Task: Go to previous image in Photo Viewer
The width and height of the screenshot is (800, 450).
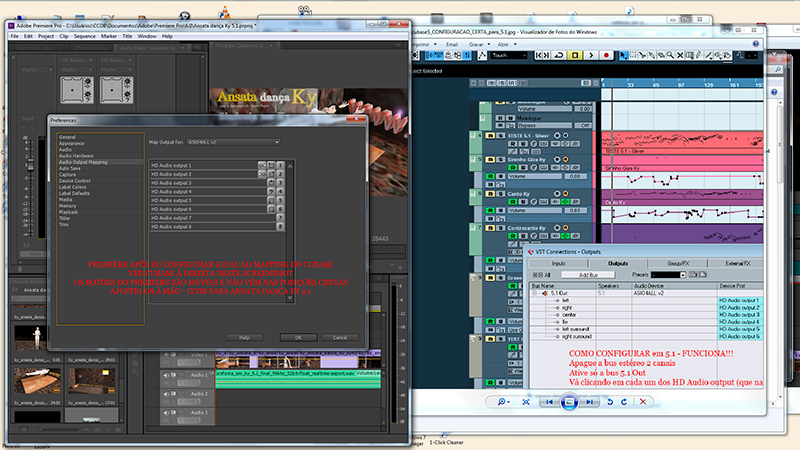Action: [x=548, y=401]
